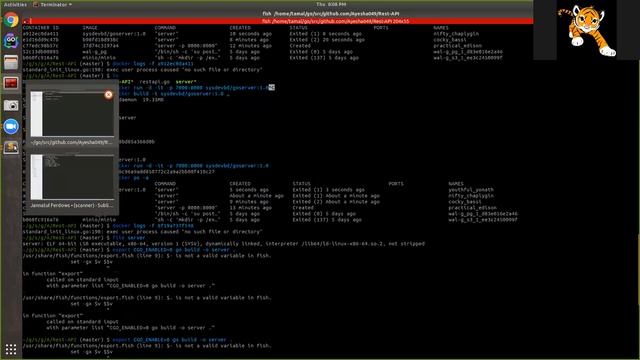Screen dimensions: 640x360
Task: Select the Jannatul Ferdows scanner Sublime preview
Action: click(72, 177)
